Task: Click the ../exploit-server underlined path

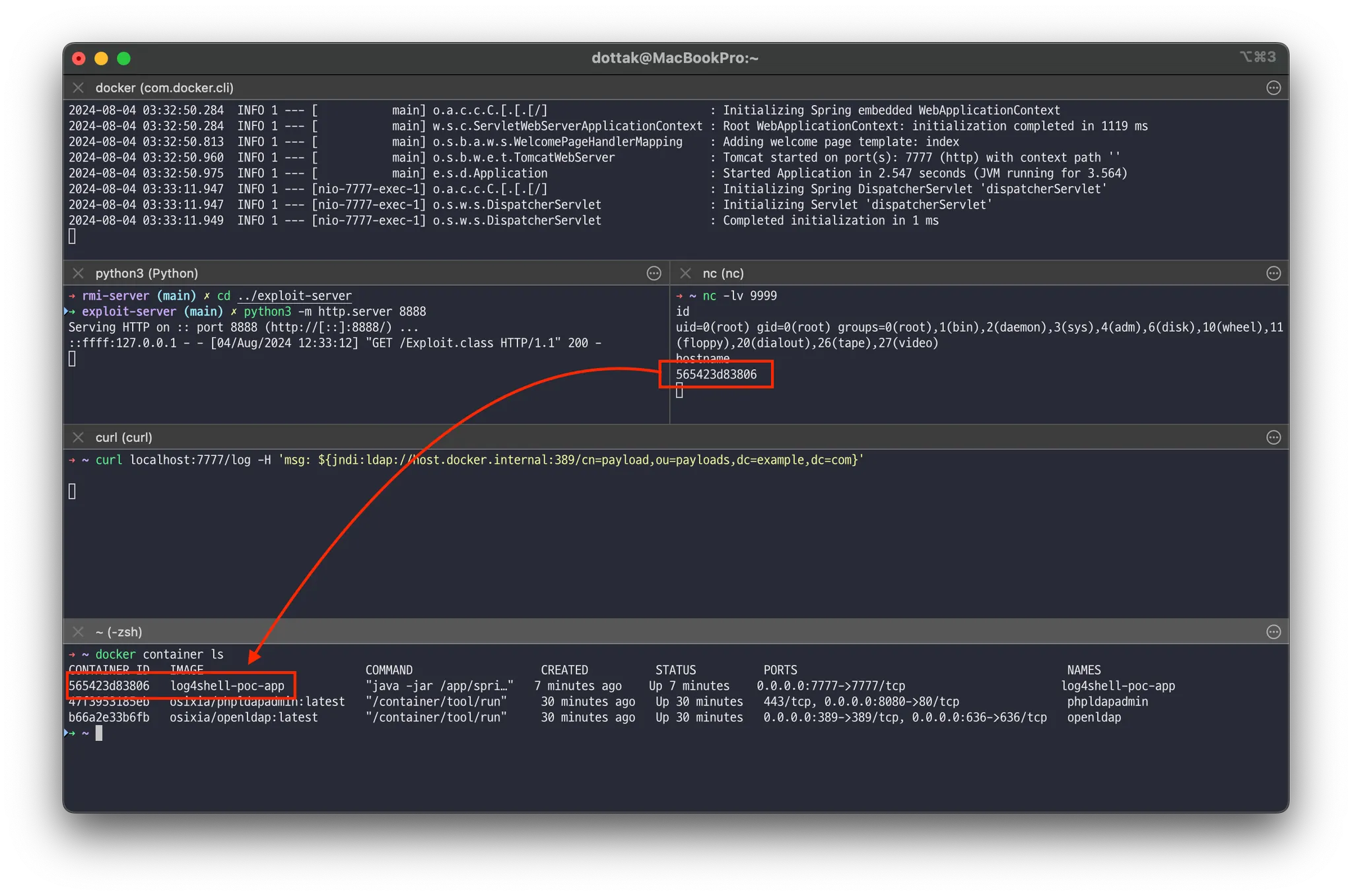Action: click(294, 296)
